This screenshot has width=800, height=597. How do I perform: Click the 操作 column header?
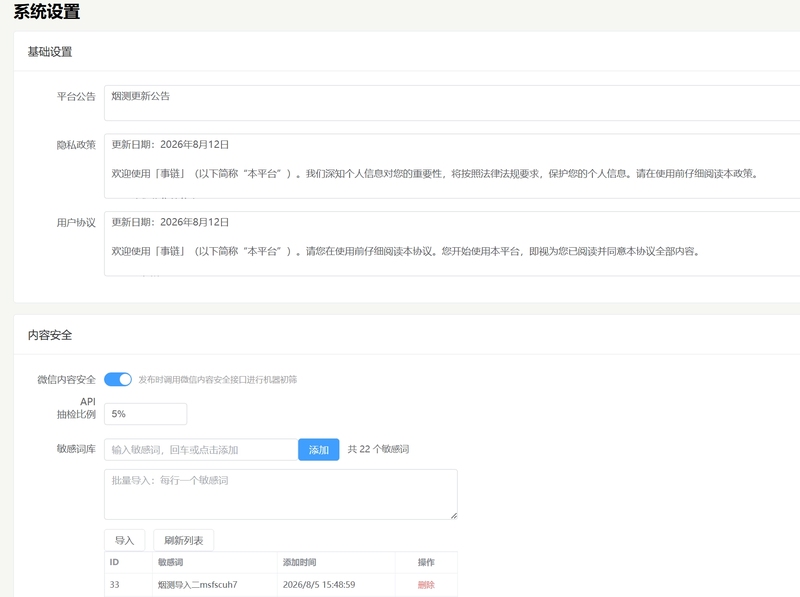426,562
